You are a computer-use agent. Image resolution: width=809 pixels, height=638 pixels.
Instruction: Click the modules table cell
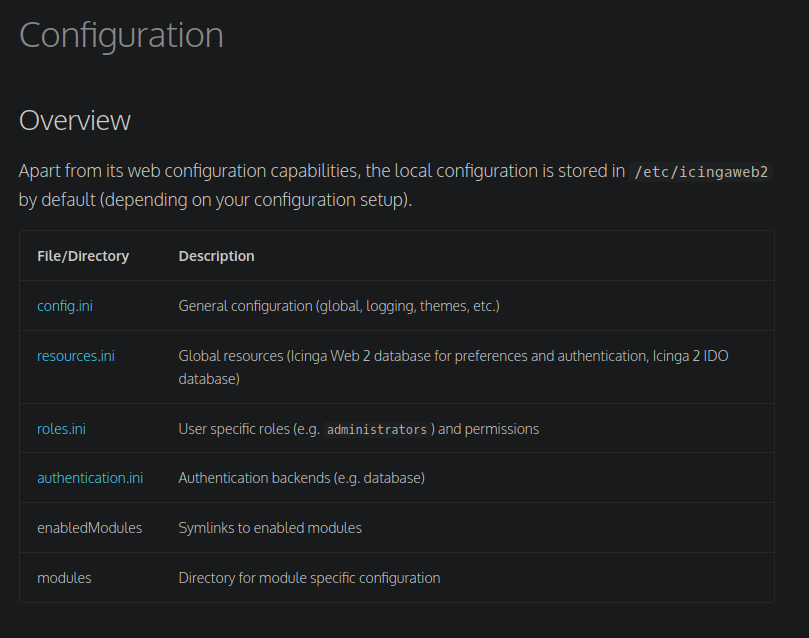(64, 578)
